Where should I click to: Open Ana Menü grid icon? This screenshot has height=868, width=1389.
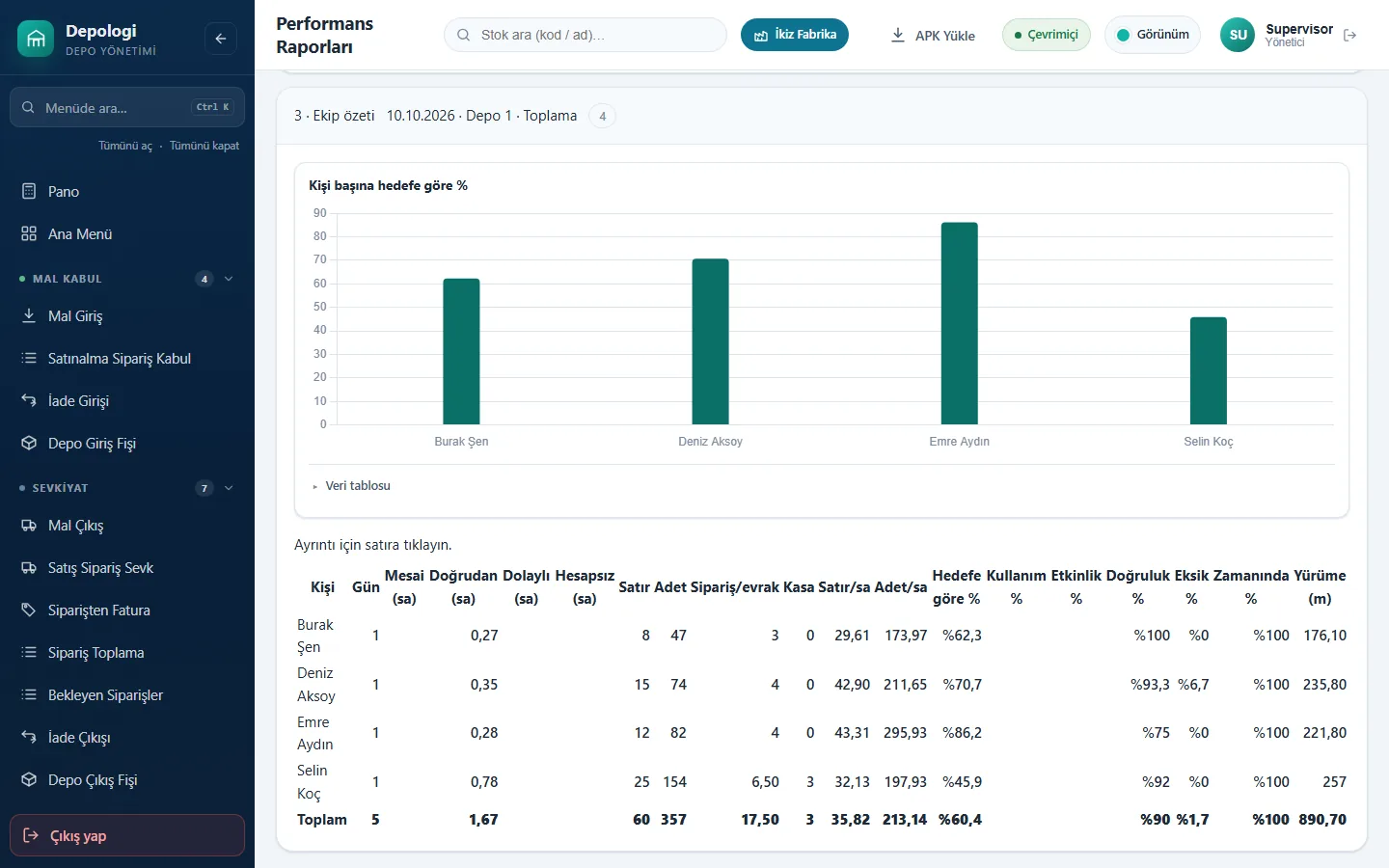(x=29, y=233)
